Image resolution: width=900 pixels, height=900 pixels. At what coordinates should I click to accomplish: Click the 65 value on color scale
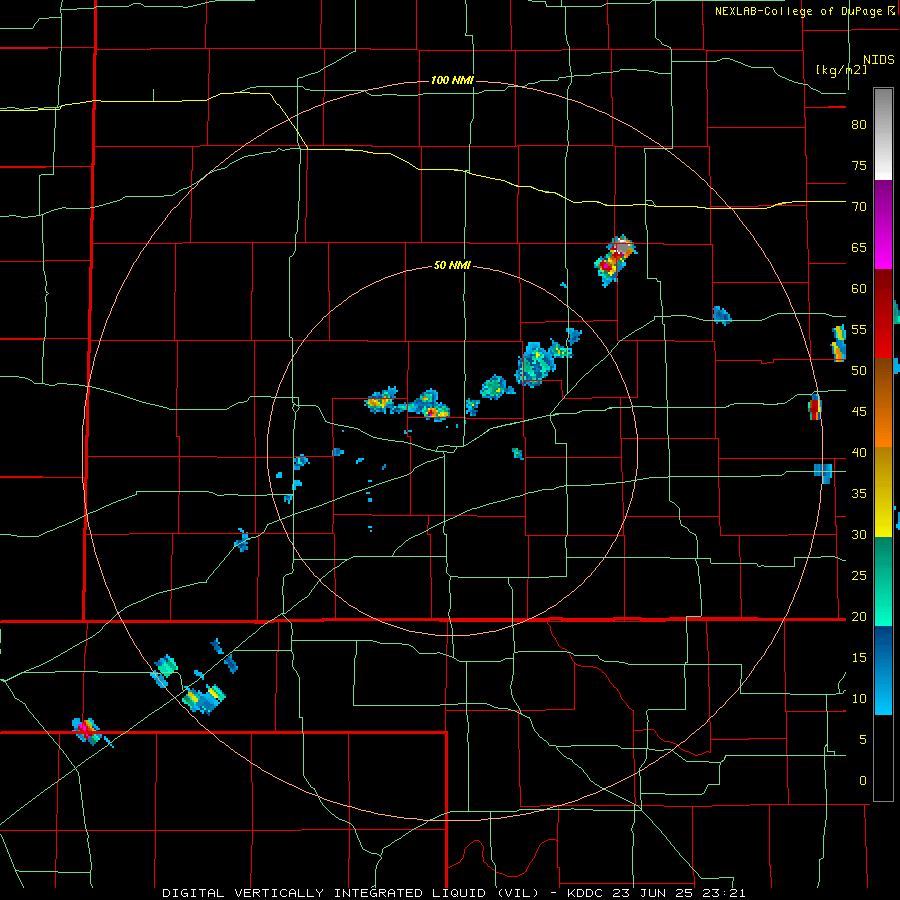pyautogui.click(x=859, y=247)
